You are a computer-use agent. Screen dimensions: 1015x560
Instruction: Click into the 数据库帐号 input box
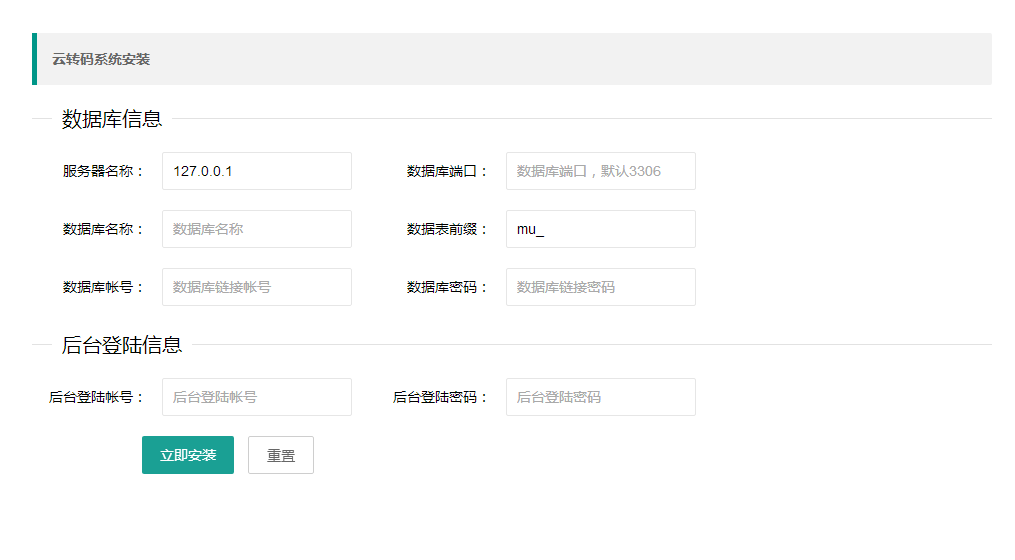[256, 287]
